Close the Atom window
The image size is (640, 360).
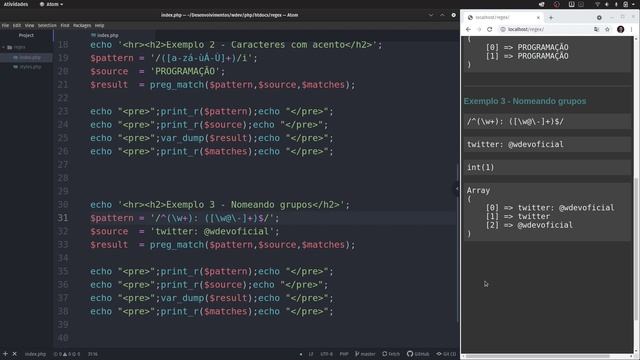453,15
